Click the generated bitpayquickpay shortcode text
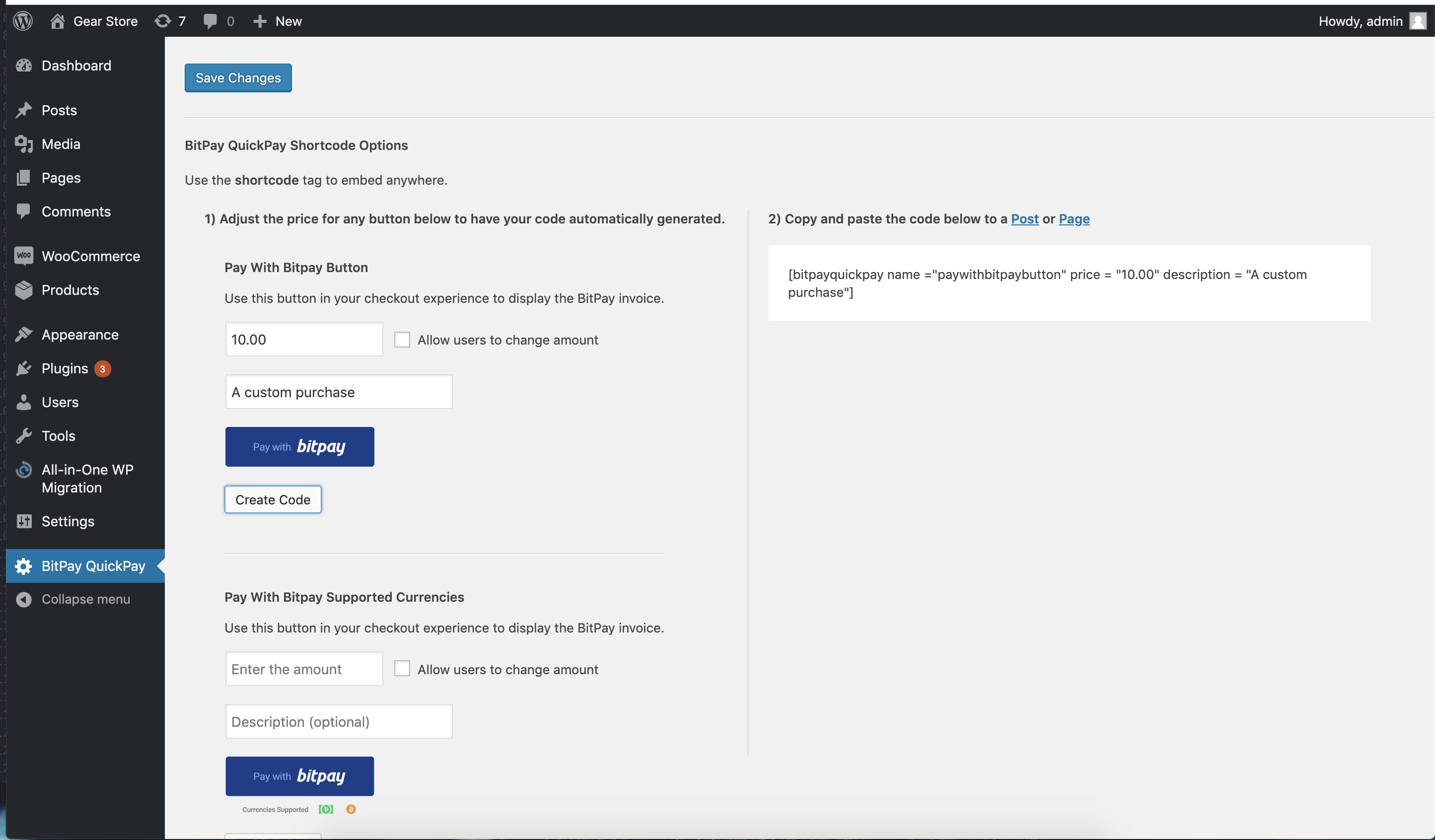The height and width of the screenshot is (840, 1435). click(1047, 283)
